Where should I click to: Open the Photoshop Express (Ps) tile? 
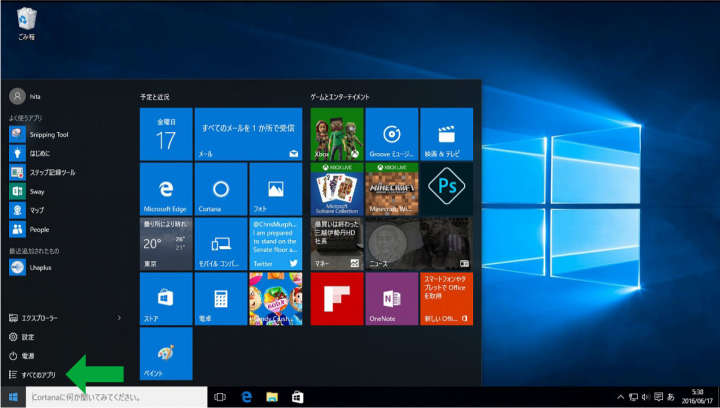pyautogui.click(x=446, y=189)
